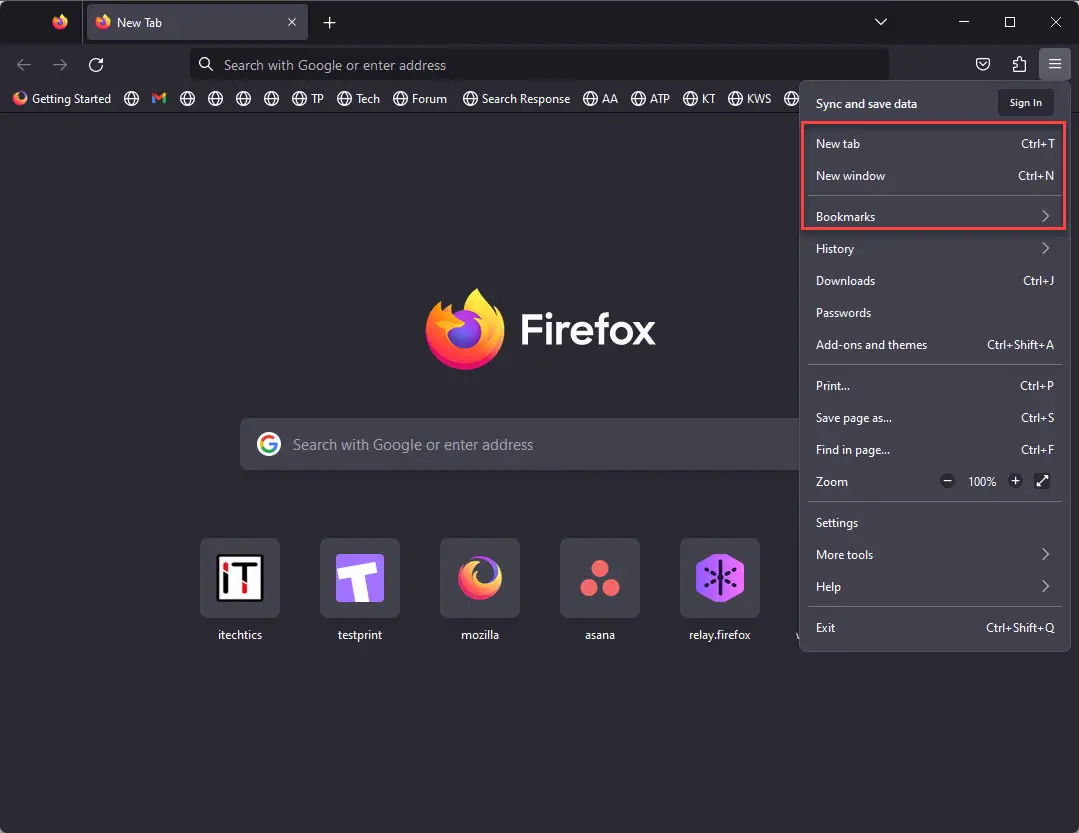
Task: Close the New Tab tab
Action: click(x=292, y=22)
